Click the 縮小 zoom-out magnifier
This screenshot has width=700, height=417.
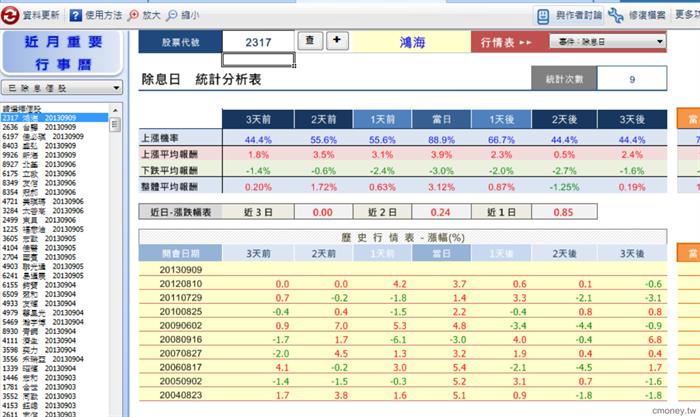click(x=171, y=16)
